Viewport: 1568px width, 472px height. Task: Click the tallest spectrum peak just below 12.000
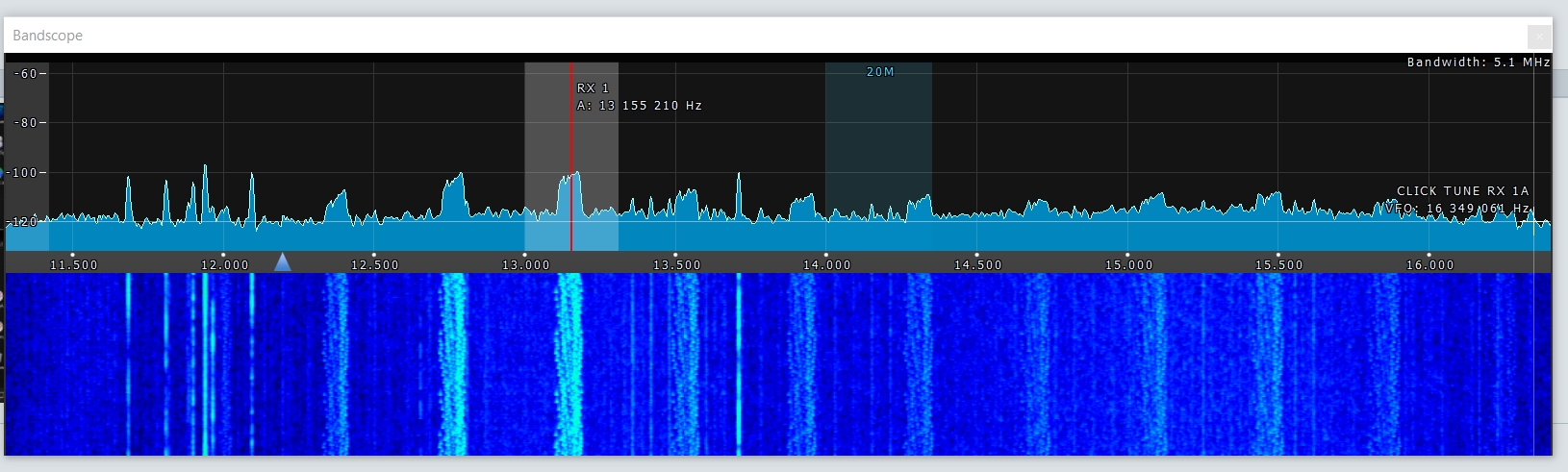tap(205, 169)
